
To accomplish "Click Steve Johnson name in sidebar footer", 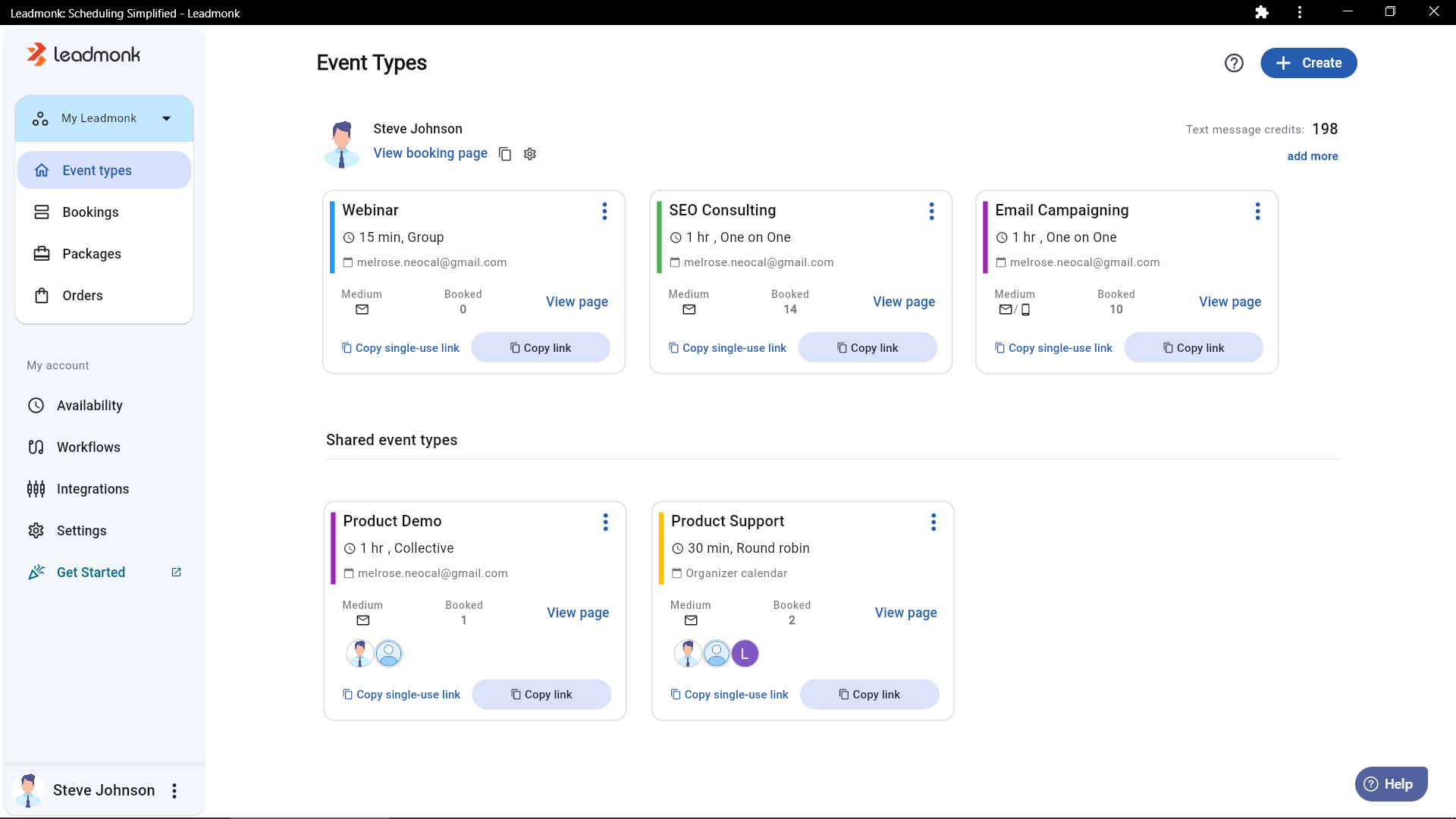I will pyautogui.click(x=104, y=790).
